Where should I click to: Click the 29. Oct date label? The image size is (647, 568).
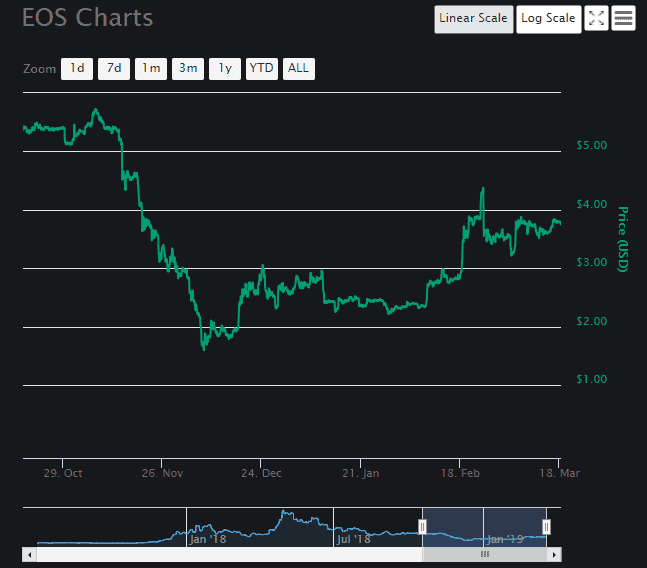coord(63,473)
